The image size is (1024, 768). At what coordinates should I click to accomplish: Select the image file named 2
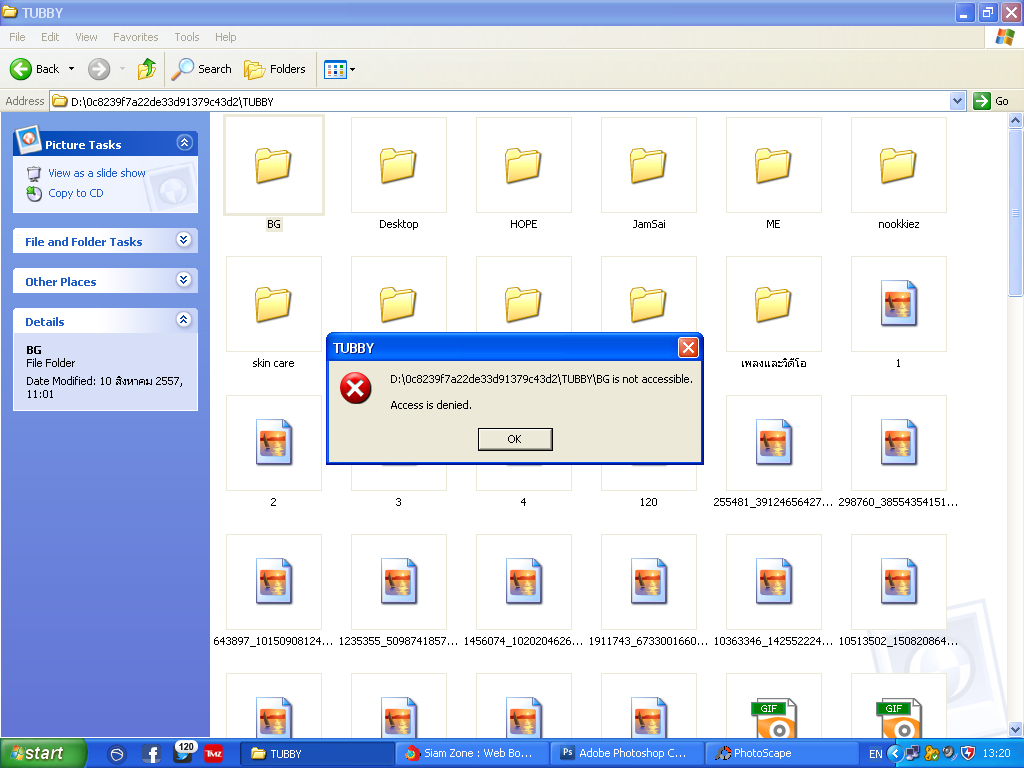(x=274, y=451)
